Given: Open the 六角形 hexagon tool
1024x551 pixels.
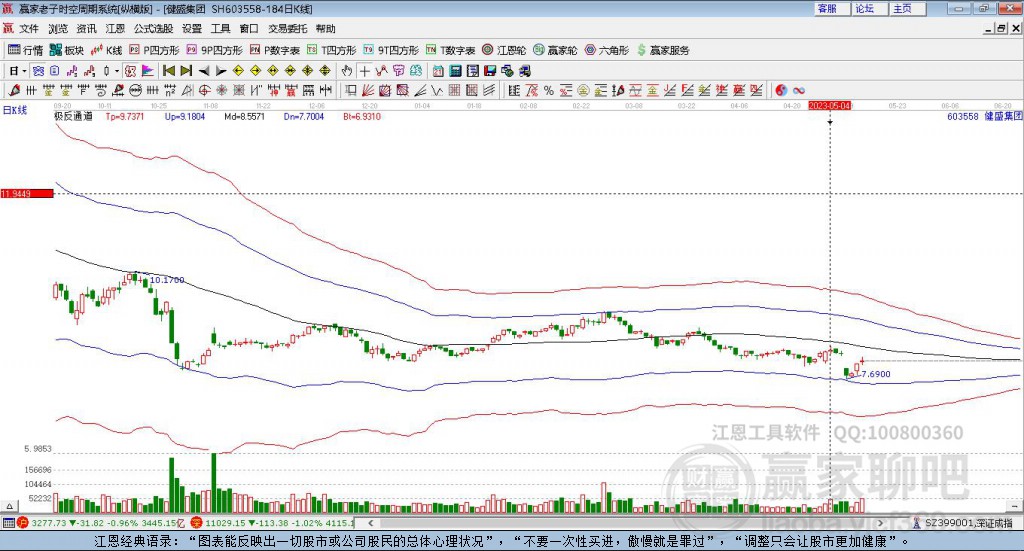Looking at the screenshot, I should click(x=607, y=50).
